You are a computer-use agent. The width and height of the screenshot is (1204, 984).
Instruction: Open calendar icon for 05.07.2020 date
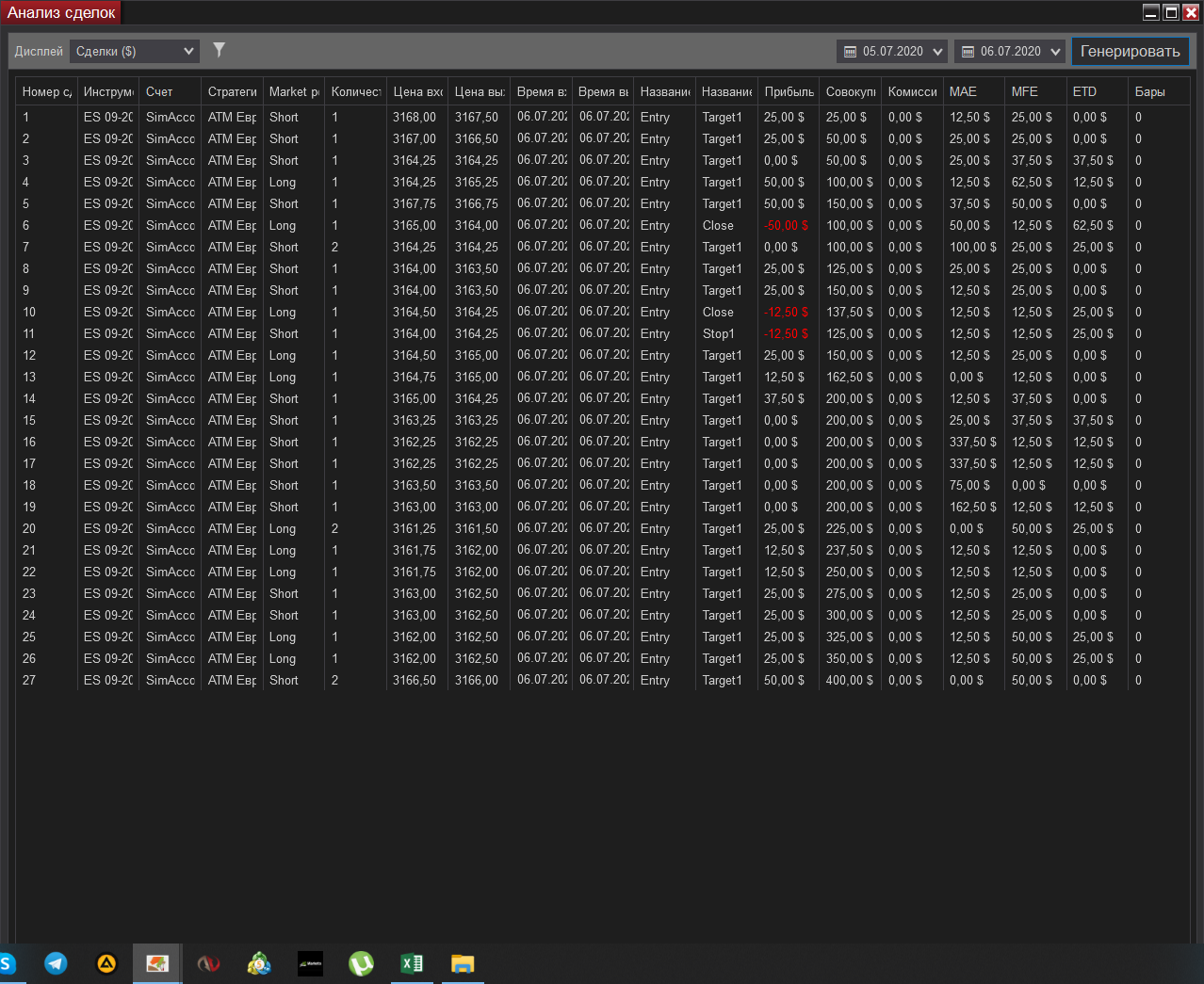pos(850,52)
